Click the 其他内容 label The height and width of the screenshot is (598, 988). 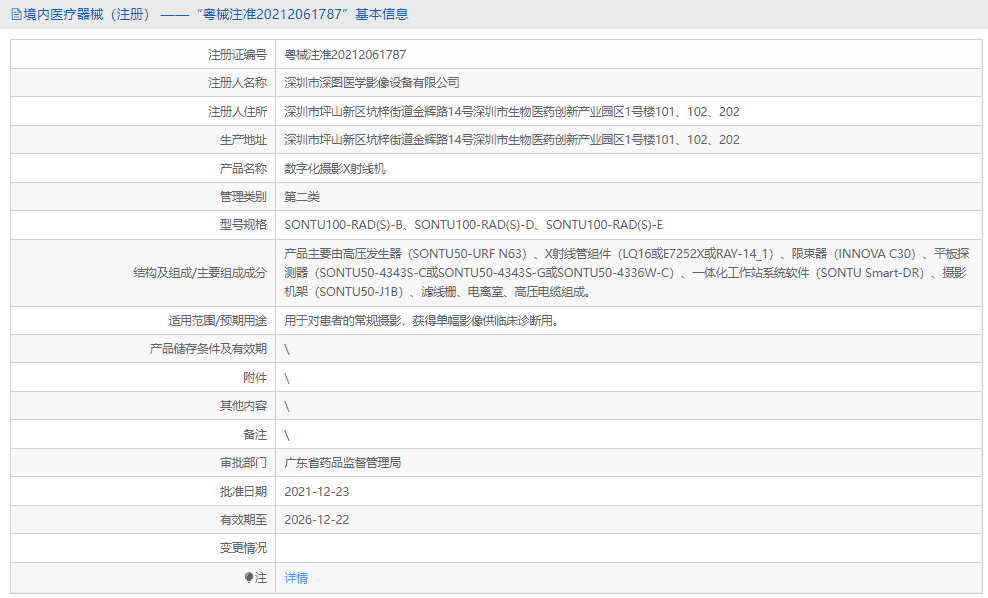tap(243, 406)
